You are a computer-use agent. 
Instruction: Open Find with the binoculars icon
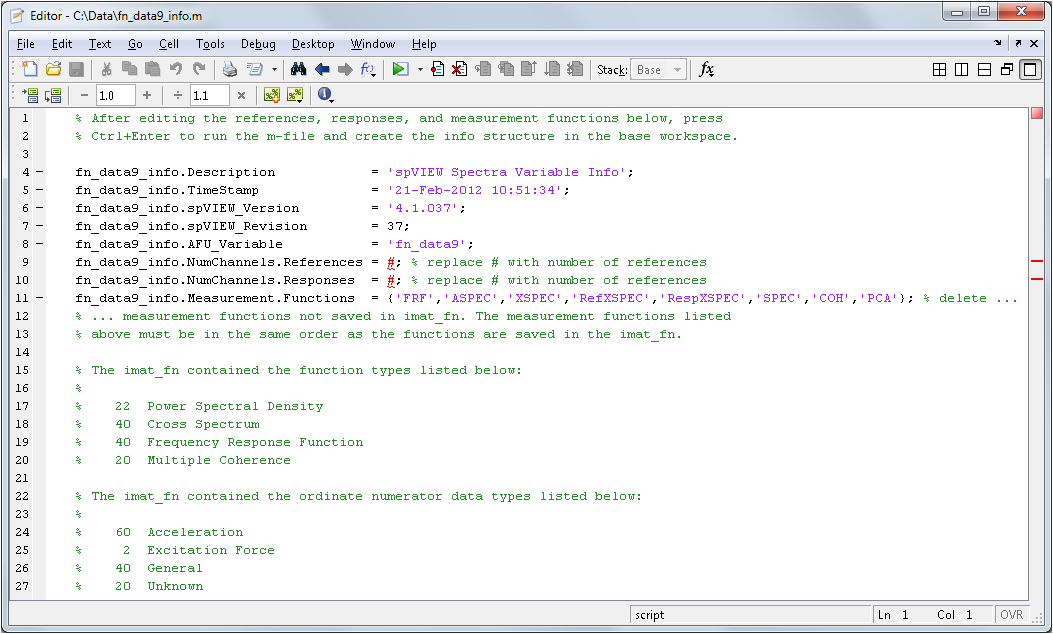coord(299,69)
